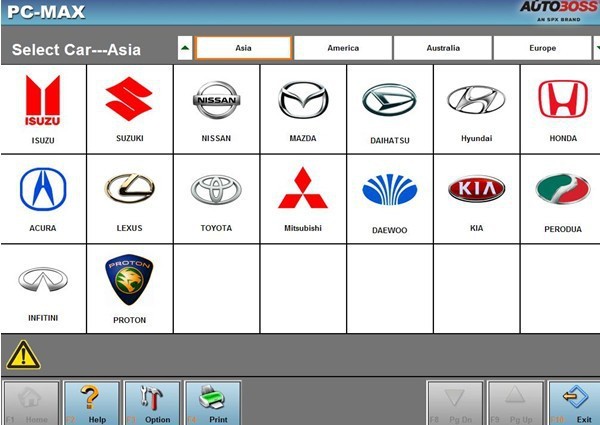Click the green down arrow after Europe

point(597,48)
